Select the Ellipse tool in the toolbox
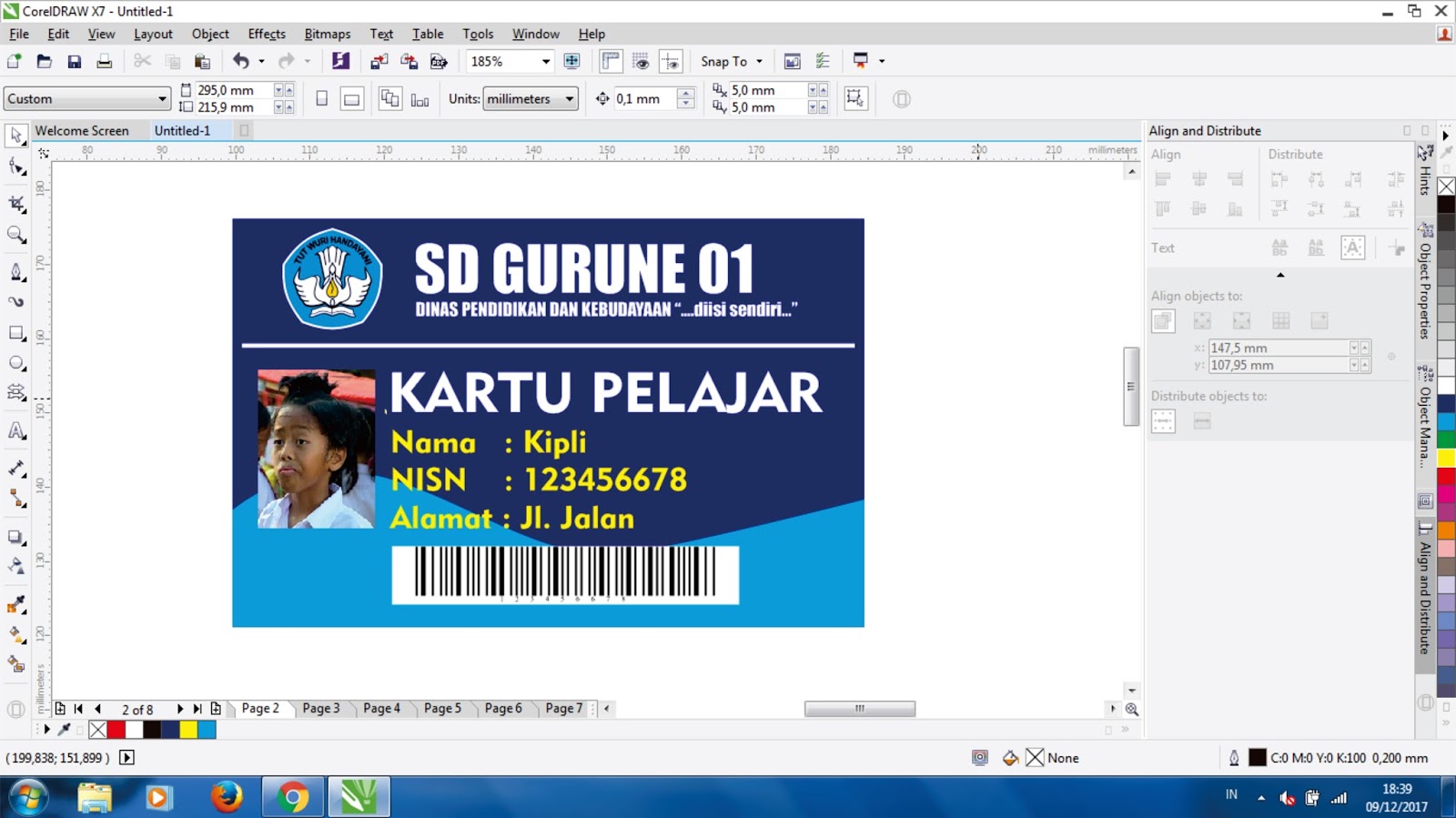The height and width of the screenshot is (818, 1456). point(16,363)
